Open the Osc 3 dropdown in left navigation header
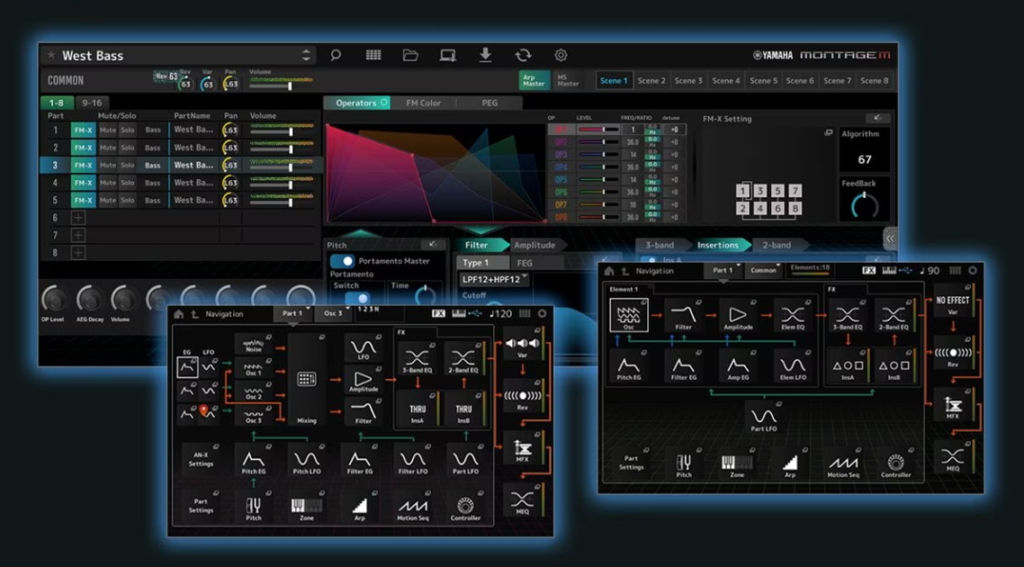The image size is (1024, 567). click(x=335, y=314)
